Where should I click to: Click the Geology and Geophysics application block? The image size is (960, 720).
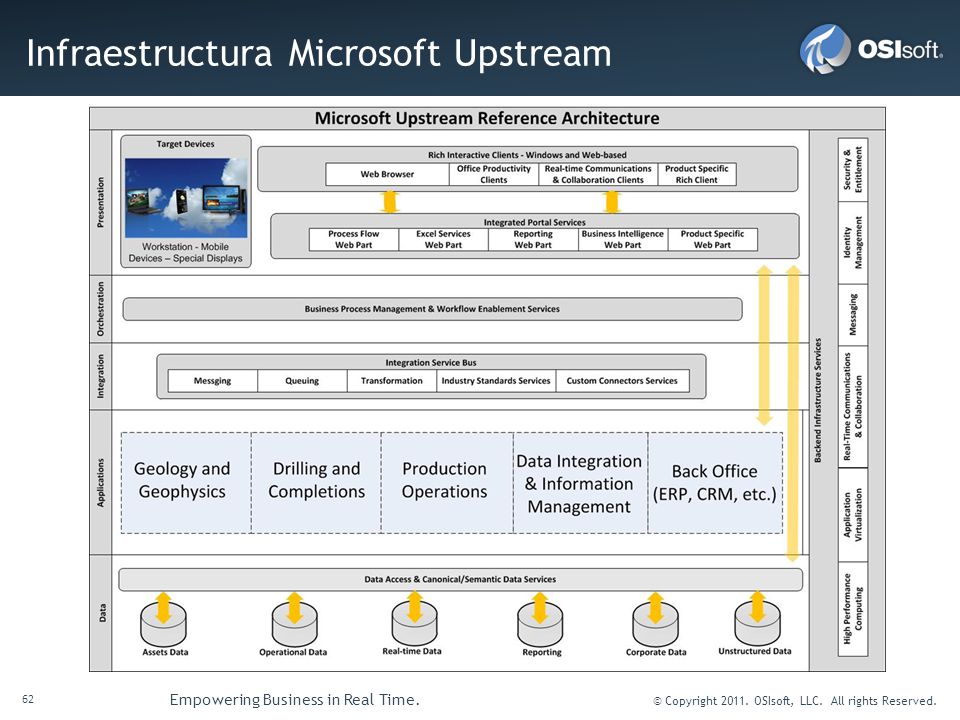tap(186, 482)
